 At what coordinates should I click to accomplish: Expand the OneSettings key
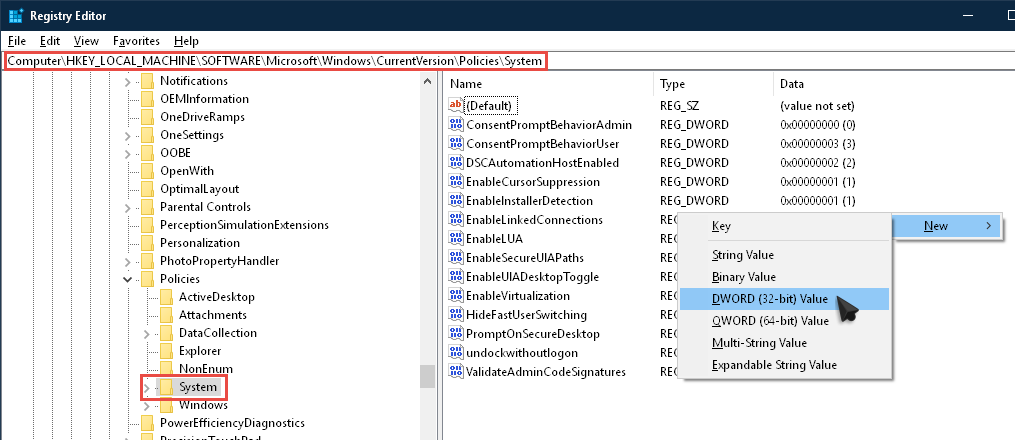128,136
